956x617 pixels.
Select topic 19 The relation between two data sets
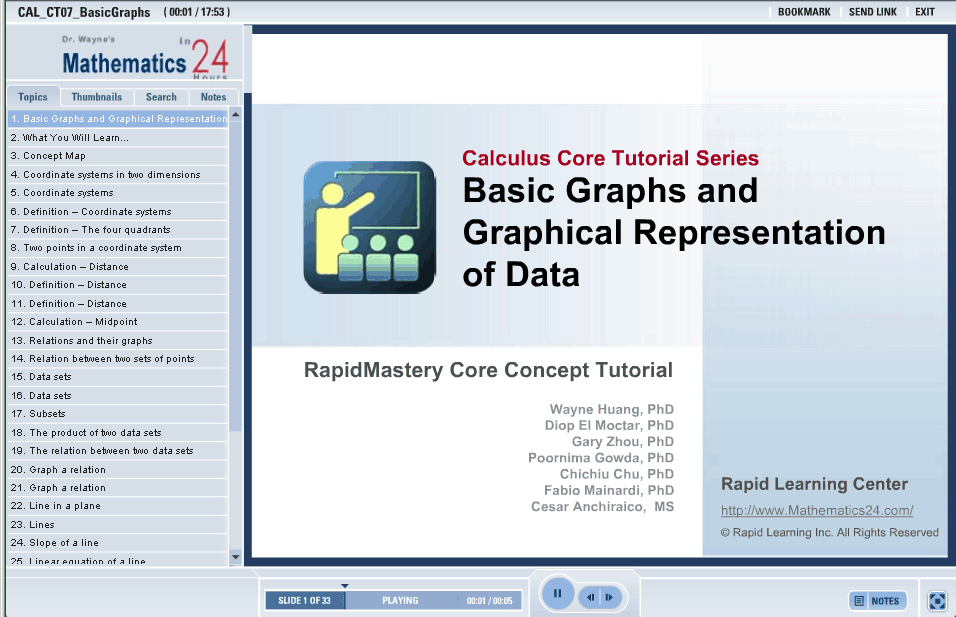click(118, 451)
